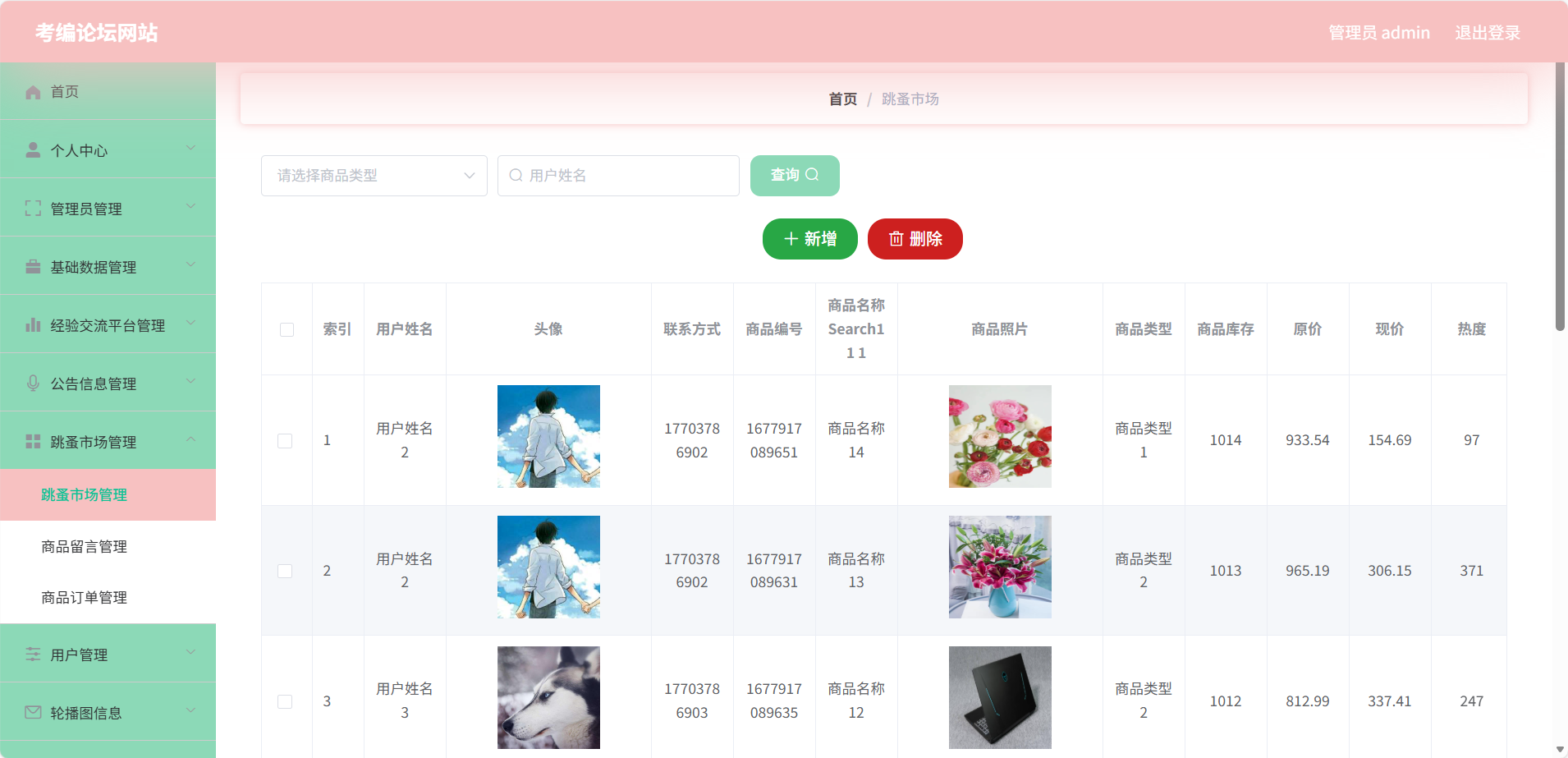The height and width of the screenshot is (758, 1568).
Task: Open the 个人中心 menu label
Action: coord(79,150)
